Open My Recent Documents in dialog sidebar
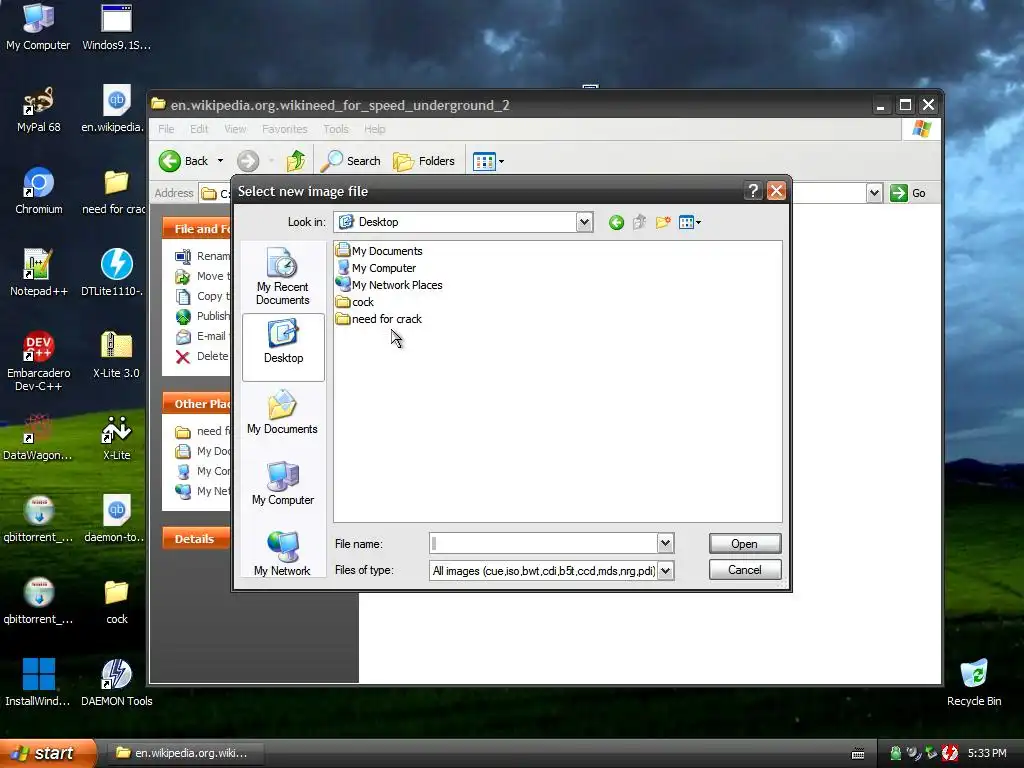The width and height of the screenshot is (1024, 768). [283, 277]
